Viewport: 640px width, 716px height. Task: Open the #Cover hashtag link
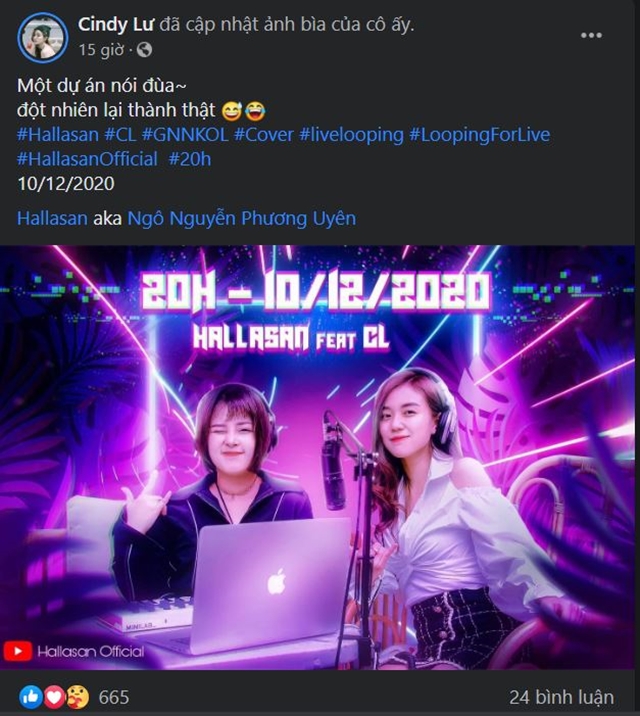(x=264, y=134)
